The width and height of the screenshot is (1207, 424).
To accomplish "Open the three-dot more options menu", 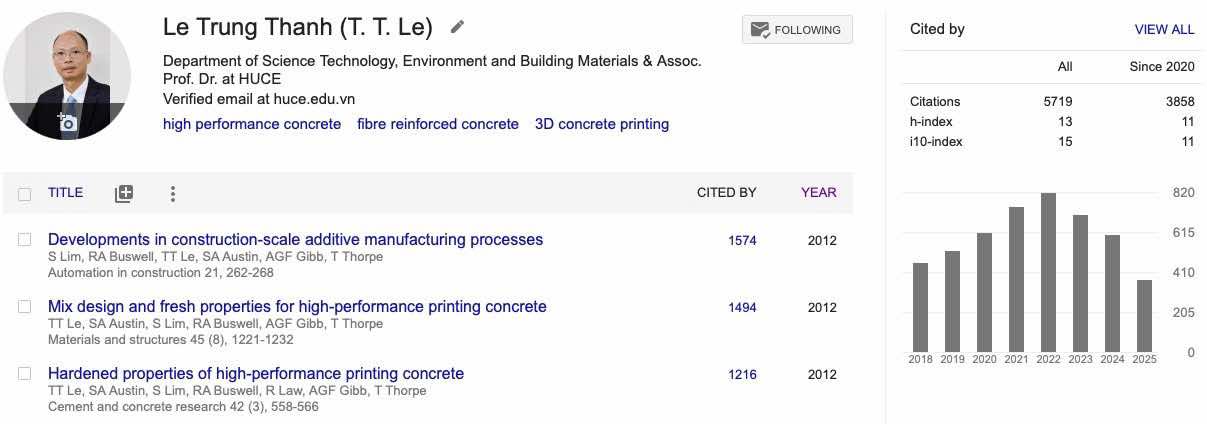I will click(x=173, y=193).
